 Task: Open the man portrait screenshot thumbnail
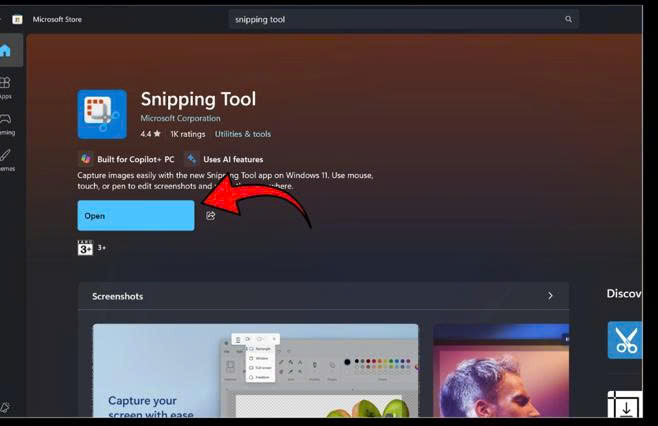(501, 370)
